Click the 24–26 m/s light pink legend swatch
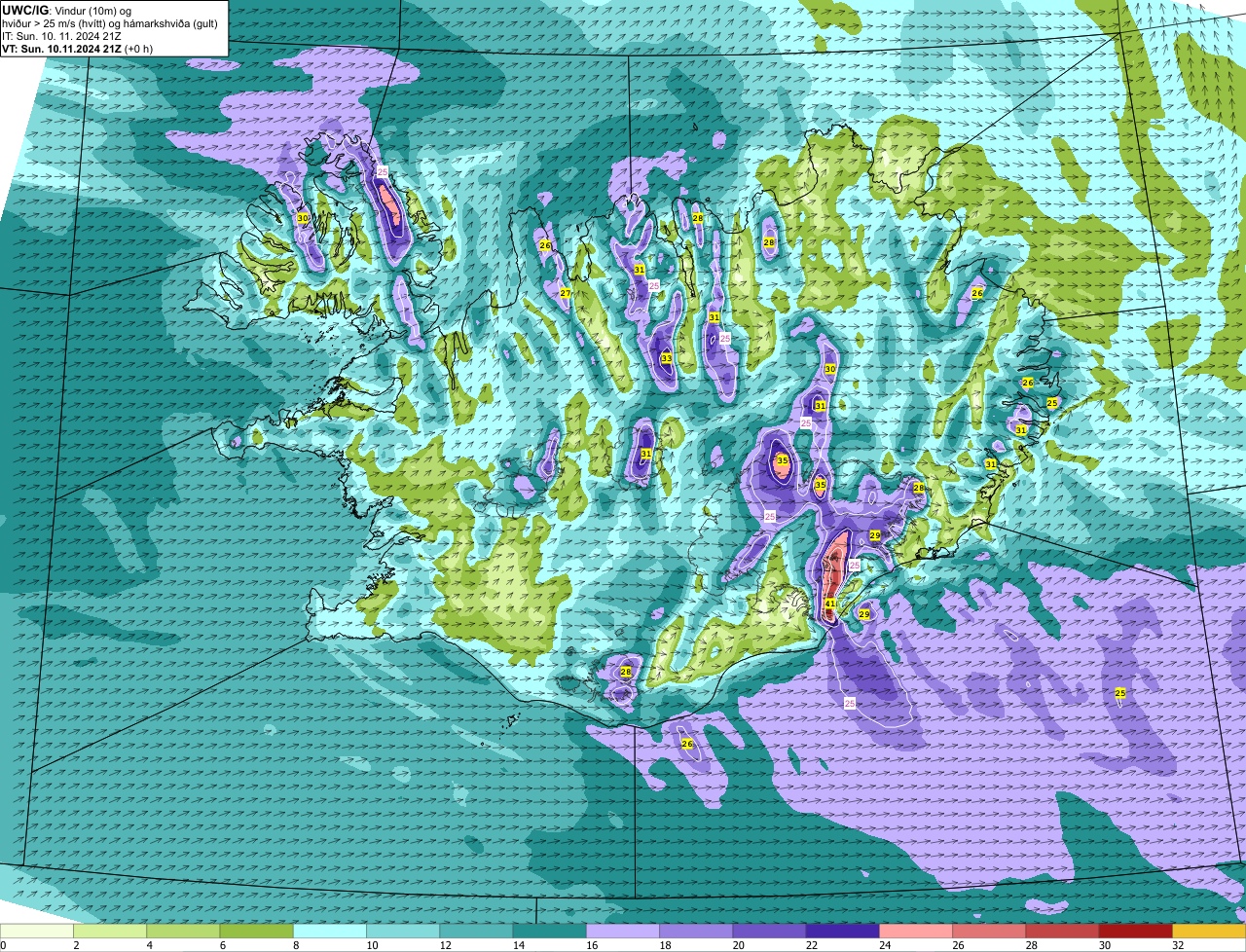Viewport: 1246px width, 952px height. (916, 931)
